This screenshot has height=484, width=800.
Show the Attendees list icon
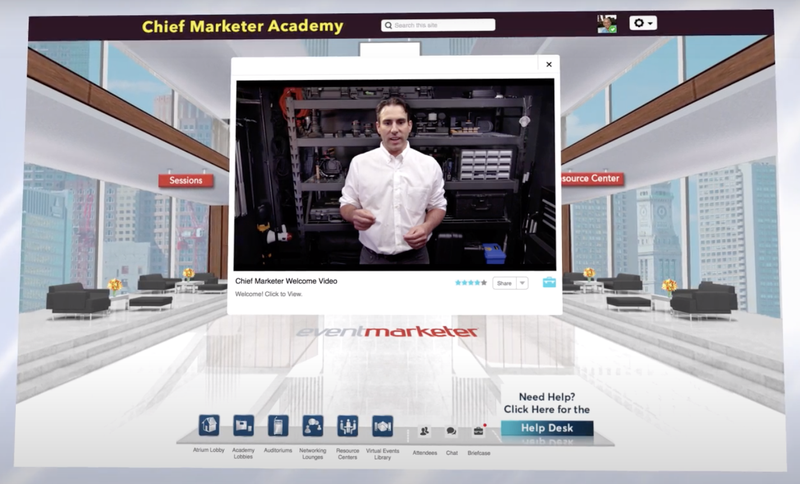424,431
